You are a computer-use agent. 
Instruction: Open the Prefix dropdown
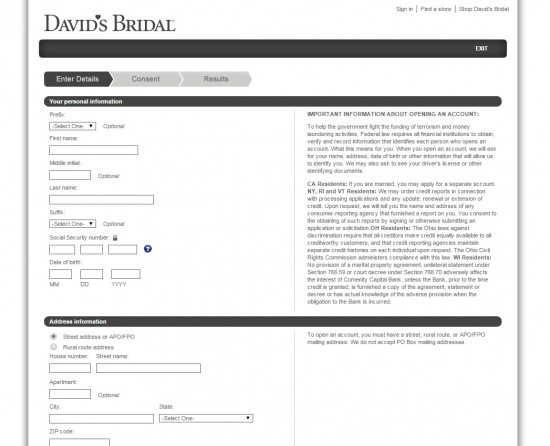(73, 126)
